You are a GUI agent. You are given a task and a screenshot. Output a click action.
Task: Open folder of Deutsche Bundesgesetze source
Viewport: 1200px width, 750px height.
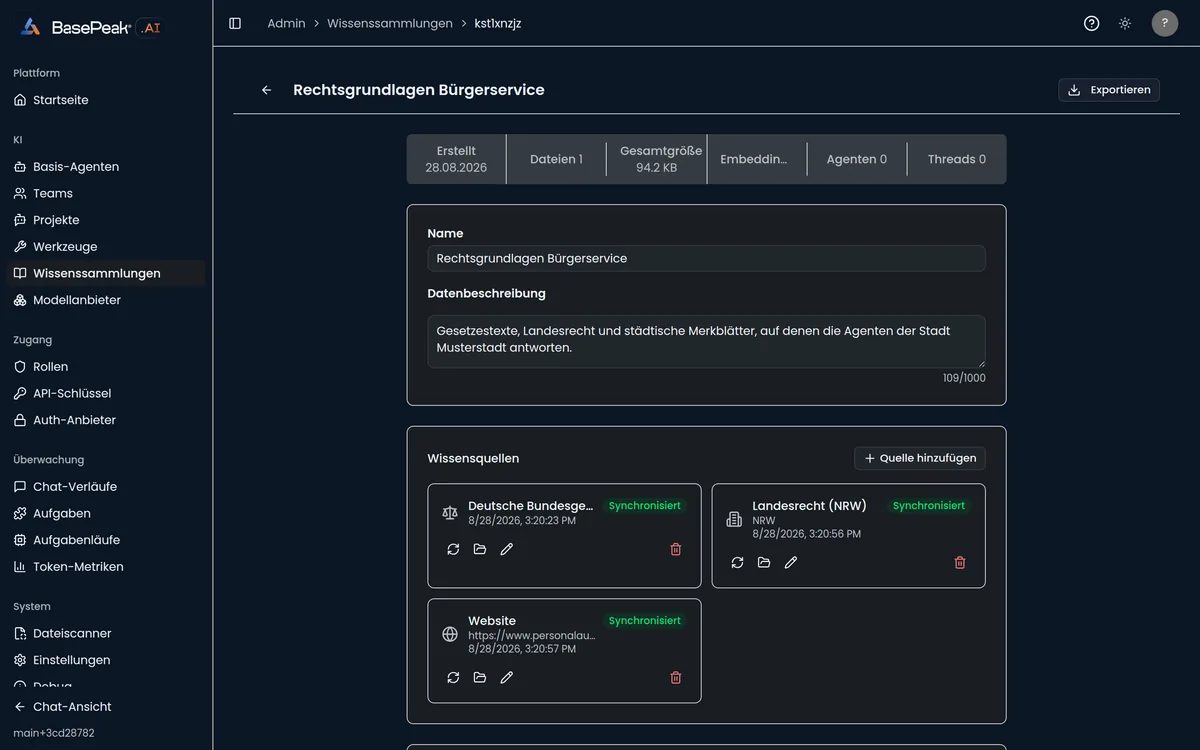(x=480, y=549)
